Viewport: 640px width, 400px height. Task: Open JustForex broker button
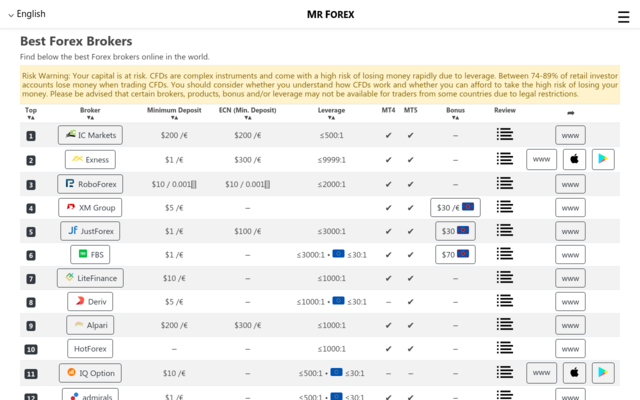coord(90,231)
